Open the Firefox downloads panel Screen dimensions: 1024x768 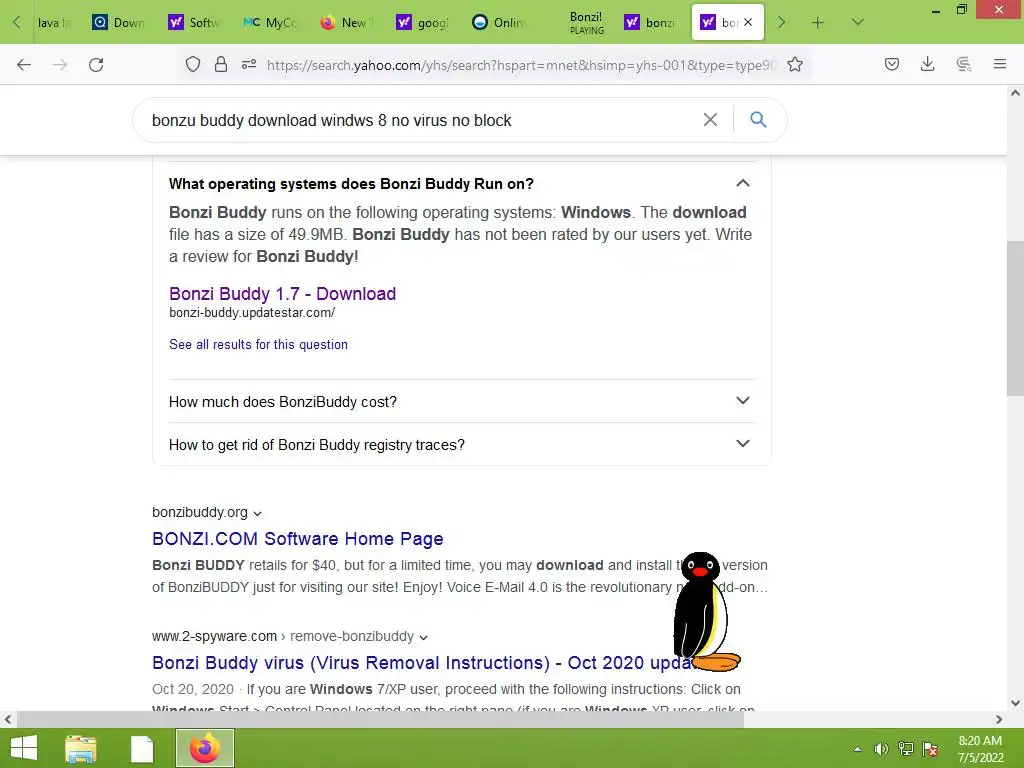click(927, 64)
